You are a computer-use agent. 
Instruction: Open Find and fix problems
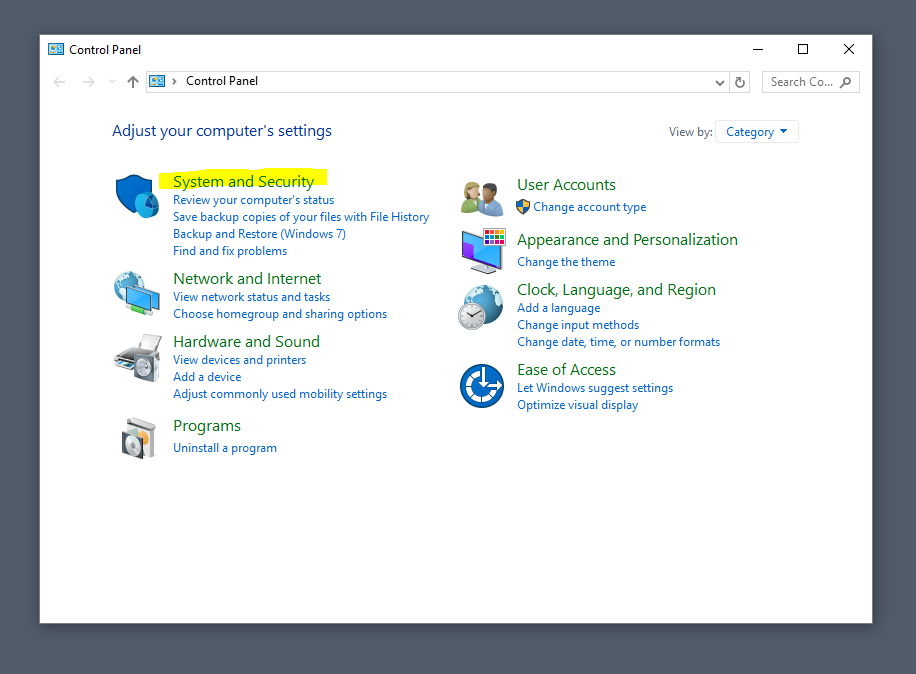click(230, 251)
